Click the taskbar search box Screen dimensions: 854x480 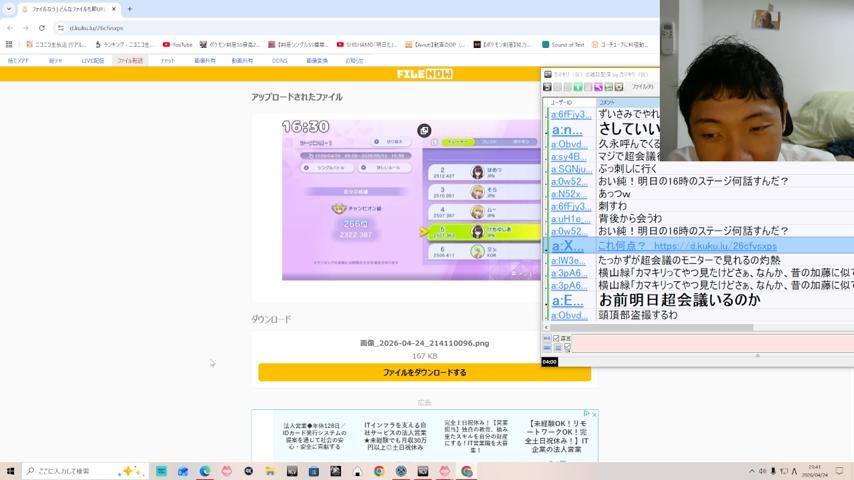pyautogui.click(x=85, y=471)
